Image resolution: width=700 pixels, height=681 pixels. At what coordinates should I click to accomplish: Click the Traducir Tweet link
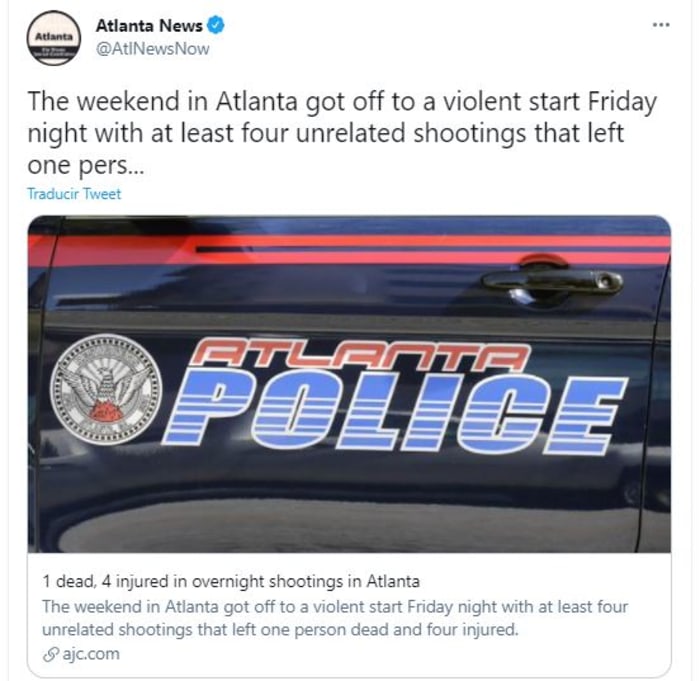[x=74, y=194]
